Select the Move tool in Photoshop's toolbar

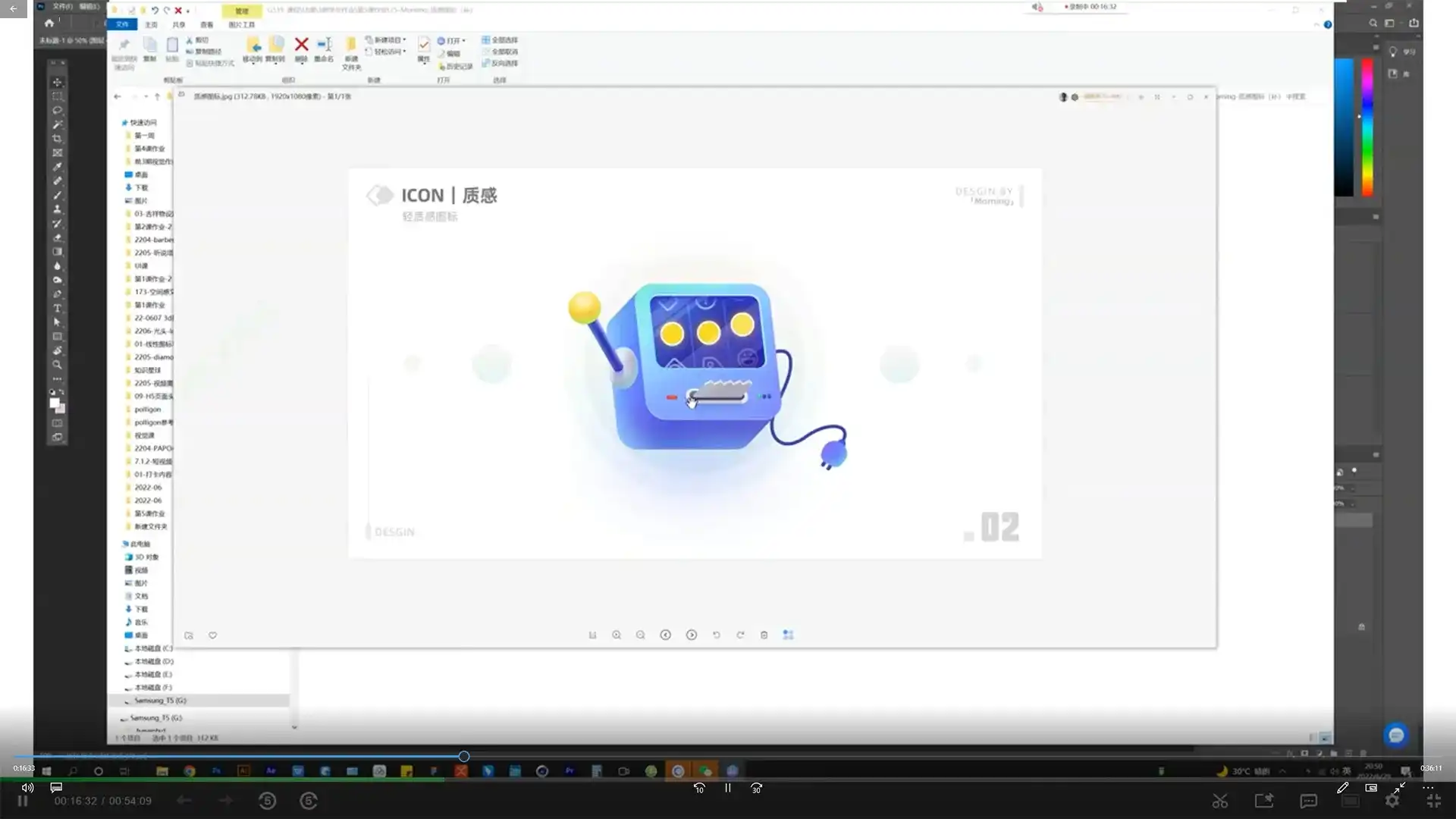pos(58,81)
